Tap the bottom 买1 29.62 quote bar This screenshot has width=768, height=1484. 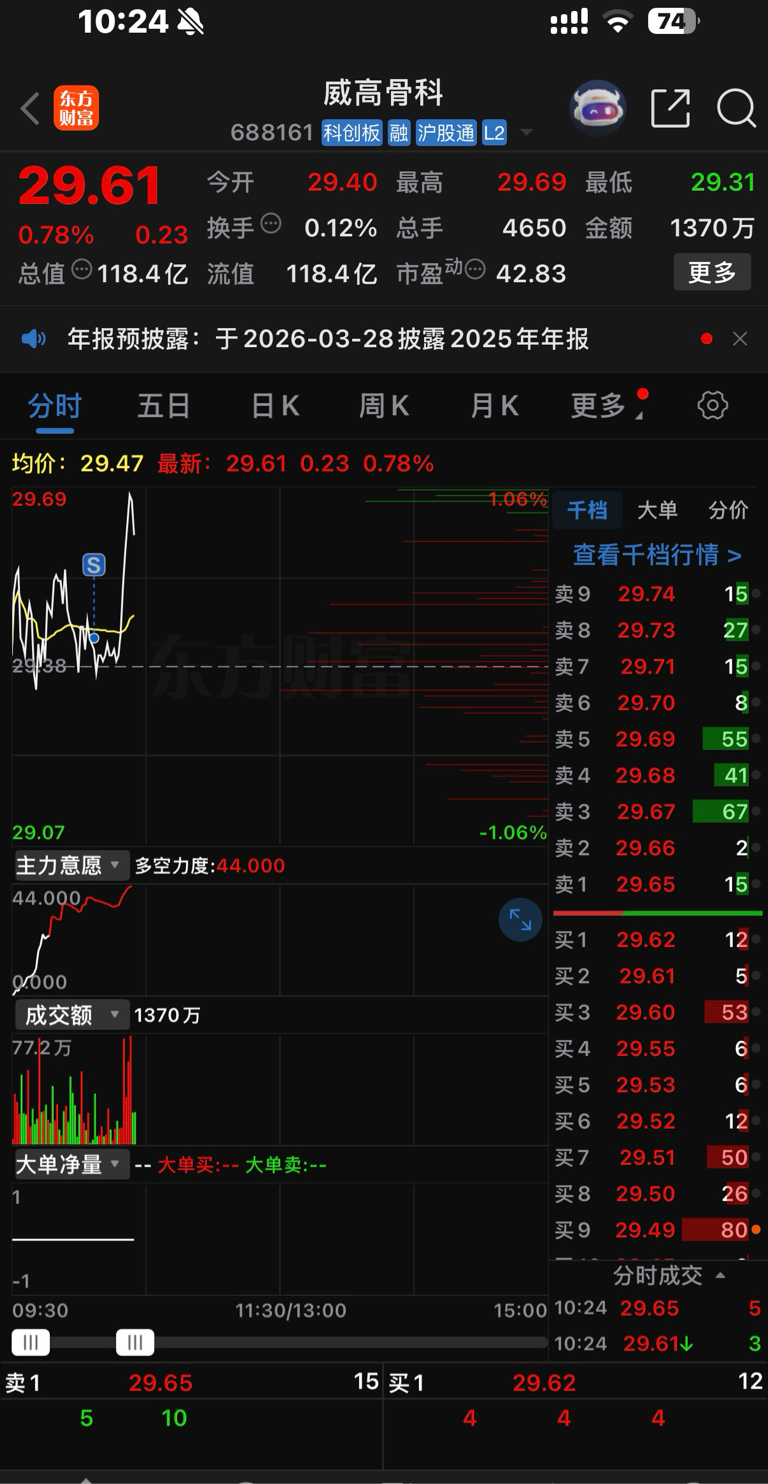pyautogui.click(x=576, y=1382)
